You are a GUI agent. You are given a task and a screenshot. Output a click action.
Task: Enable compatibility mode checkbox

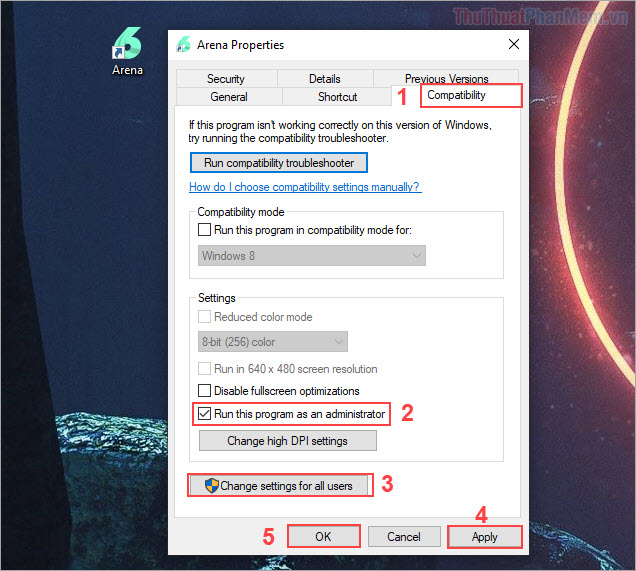tap(205, 230)
